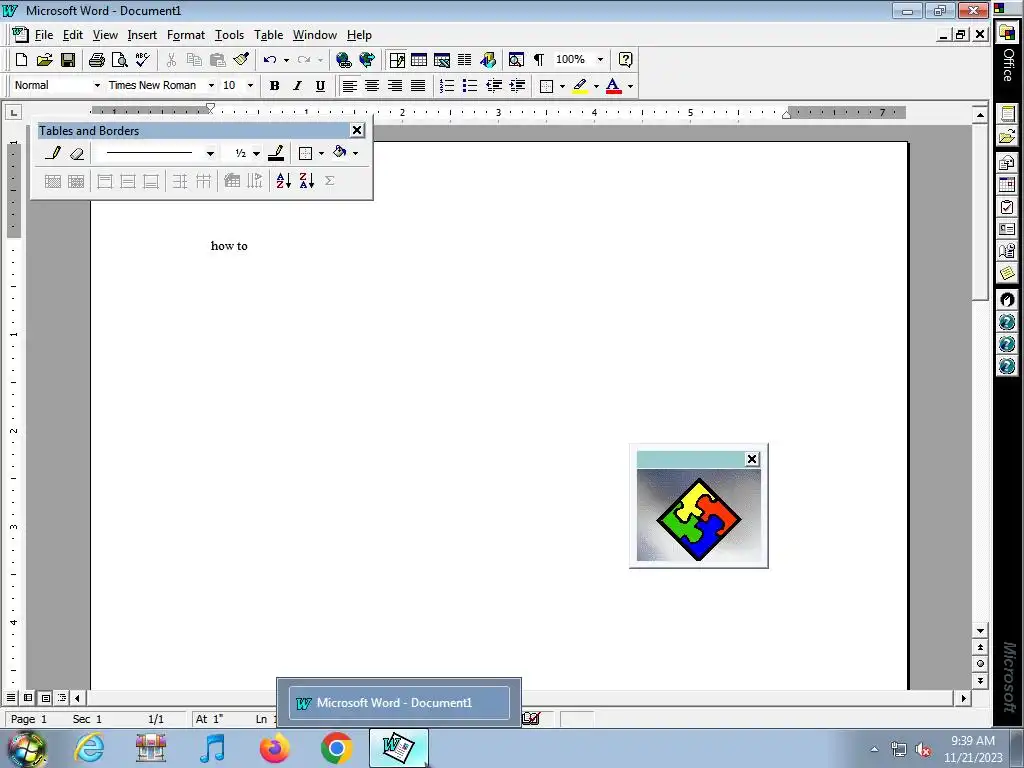Toggle Show/Hide paragraph marks

pos(539,60)
